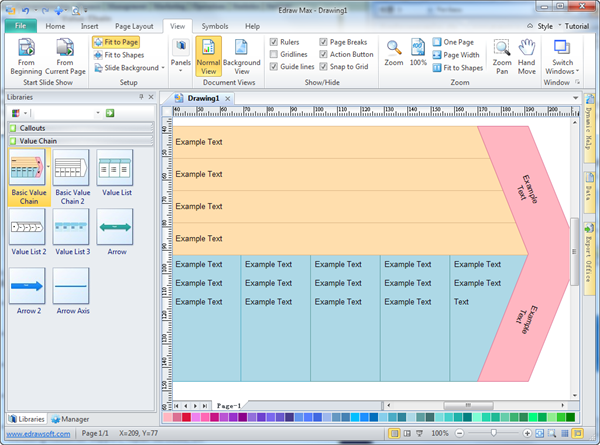Toggle the Rulers checkbox
Screen dimensions: 600x445
coord(274,42)
